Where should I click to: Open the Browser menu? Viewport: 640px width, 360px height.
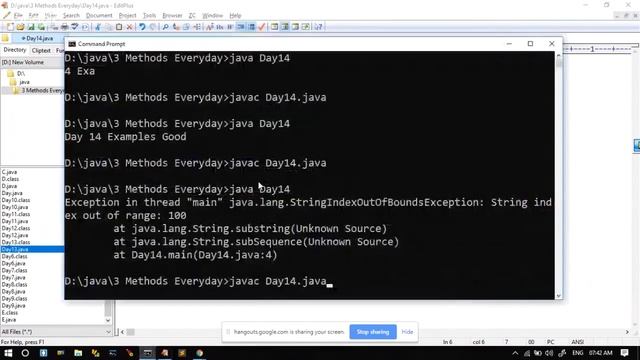click(172, 16)
